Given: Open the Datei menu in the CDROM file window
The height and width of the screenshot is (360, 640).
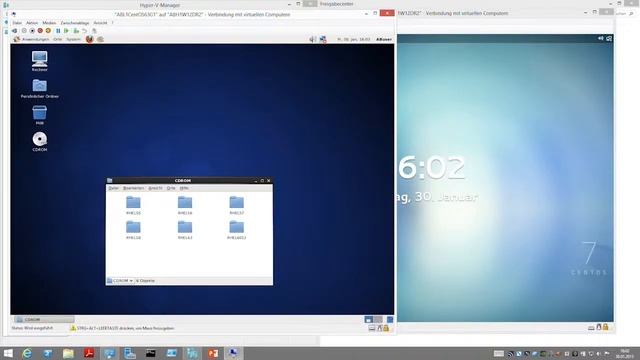Looking at the screenshot, I should coord(113,188).
